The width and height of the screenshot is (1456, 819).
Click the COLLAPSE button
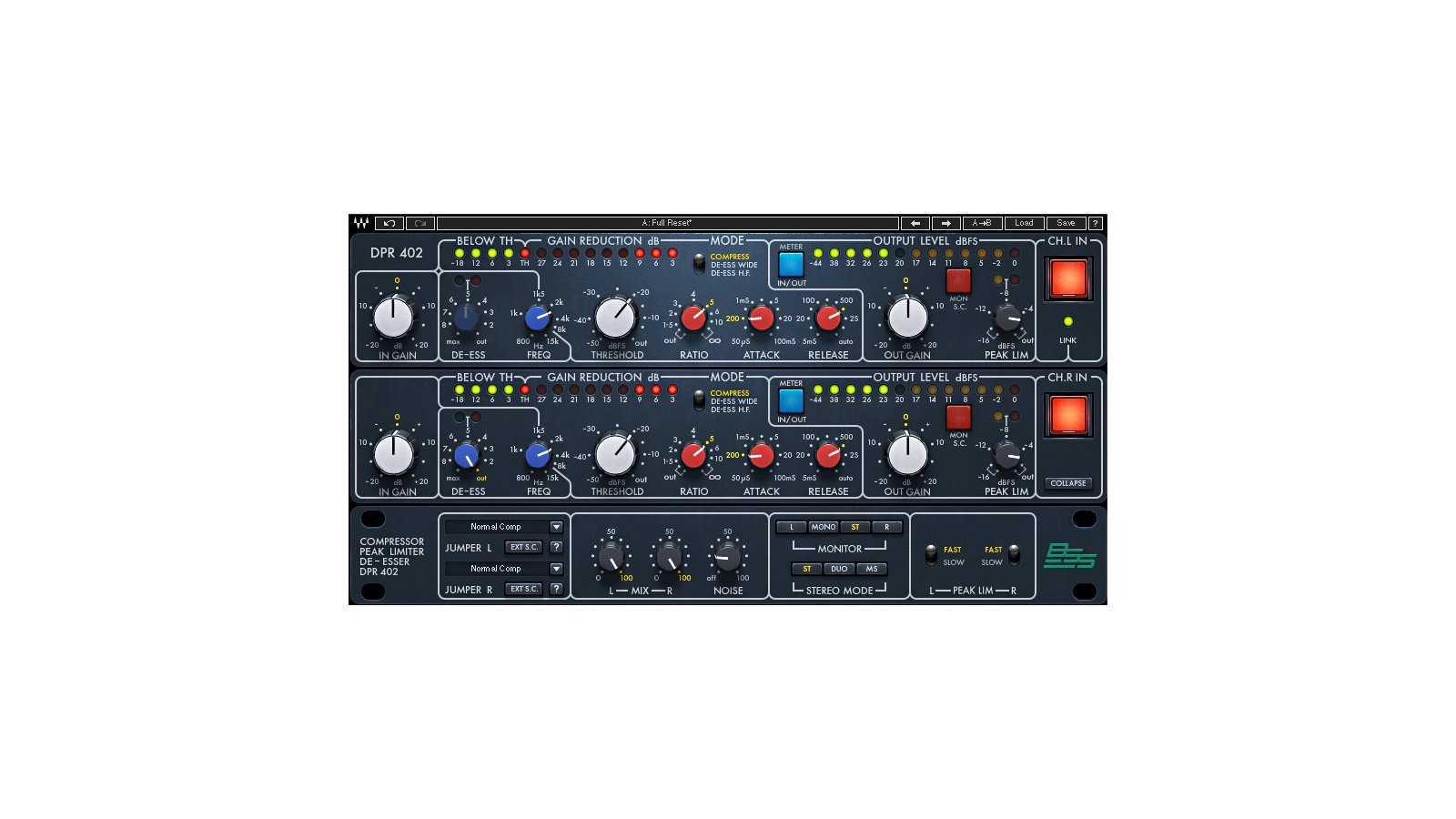[1068, 483]
